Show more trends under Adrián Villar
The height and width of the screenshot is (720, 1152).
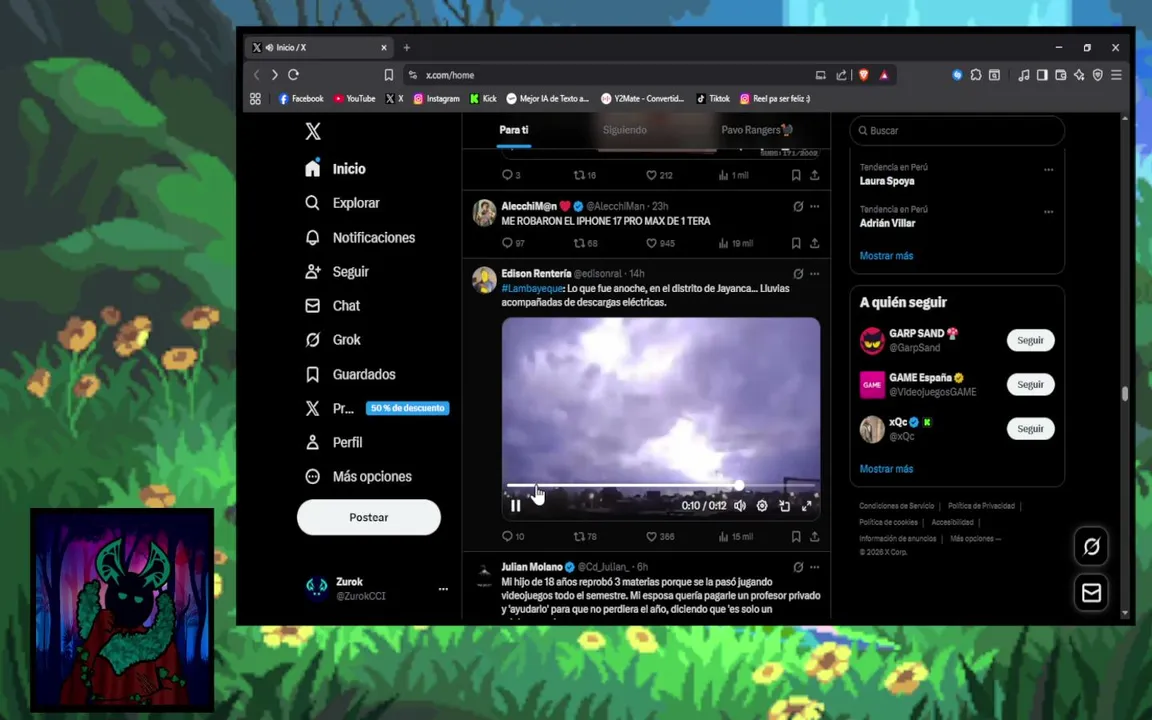click(886, 256)
